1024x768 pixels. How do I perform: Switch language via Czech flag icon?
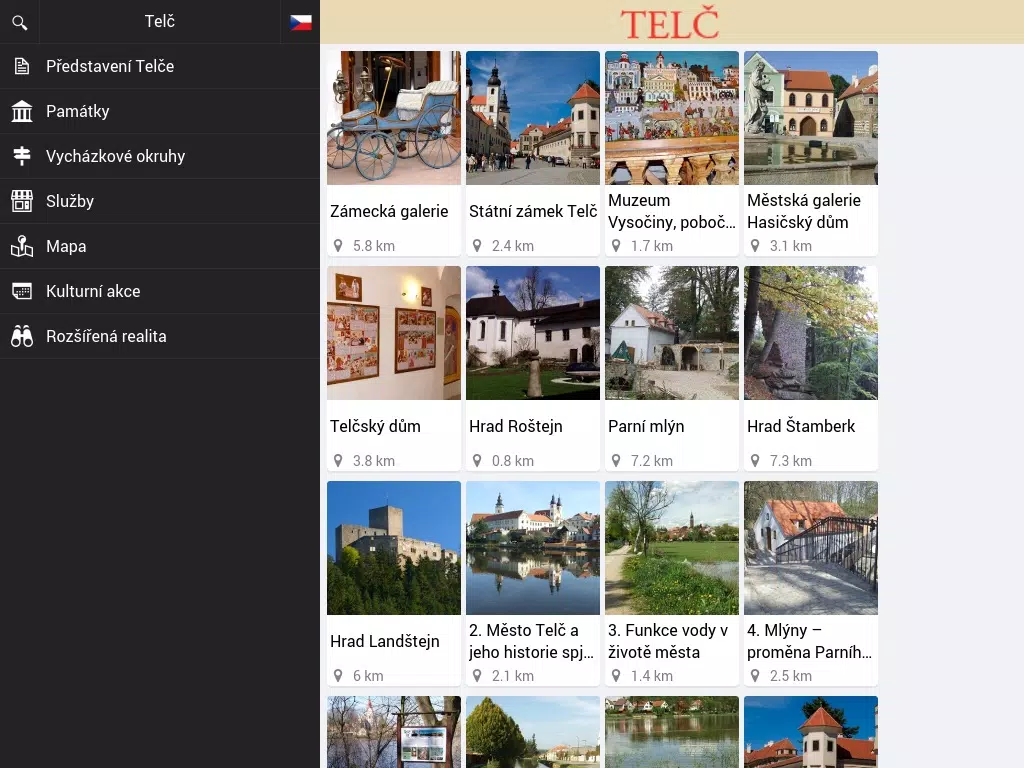click(300, 22)
